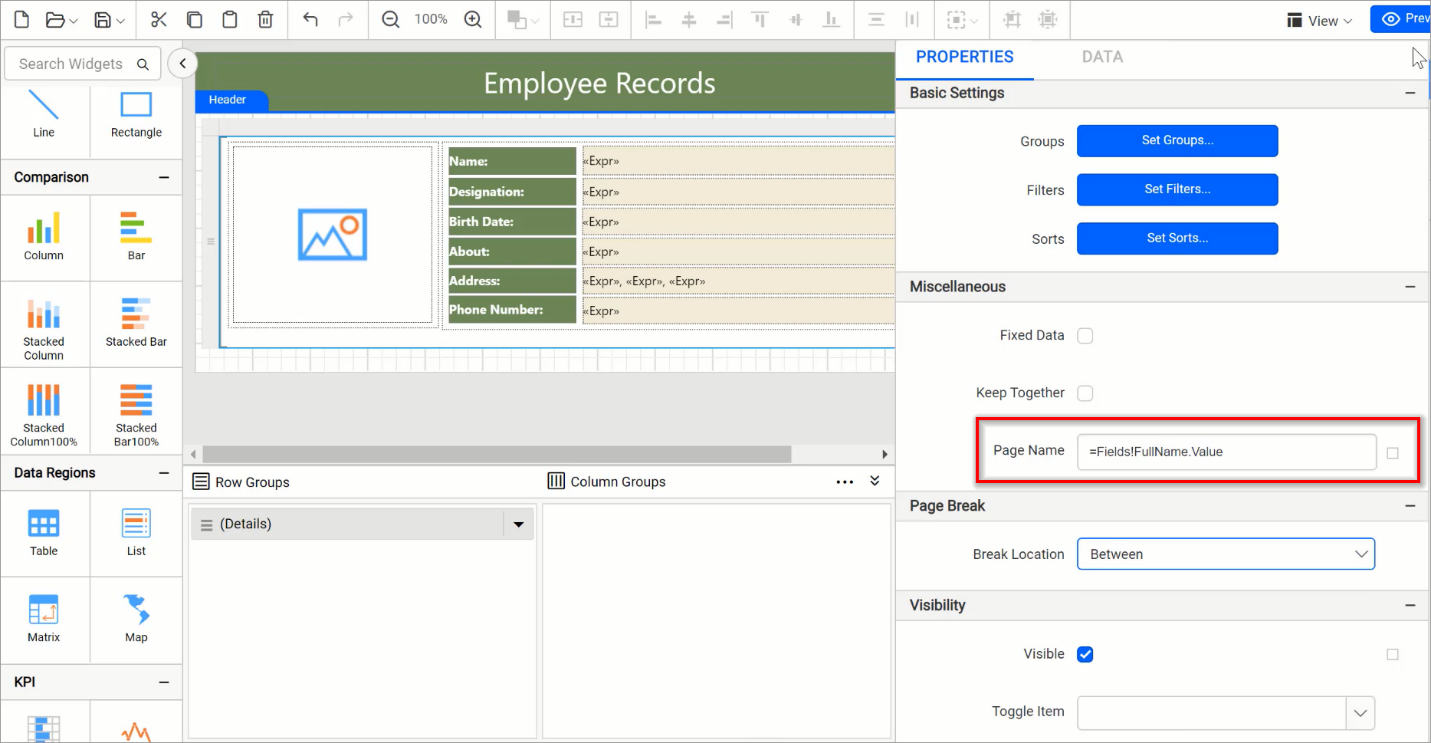The width and height of the screenshot is (1431, 743).
Task: Open the Toggle Item dropdown
Action: pyautogui.click(x=1360, y=712)
